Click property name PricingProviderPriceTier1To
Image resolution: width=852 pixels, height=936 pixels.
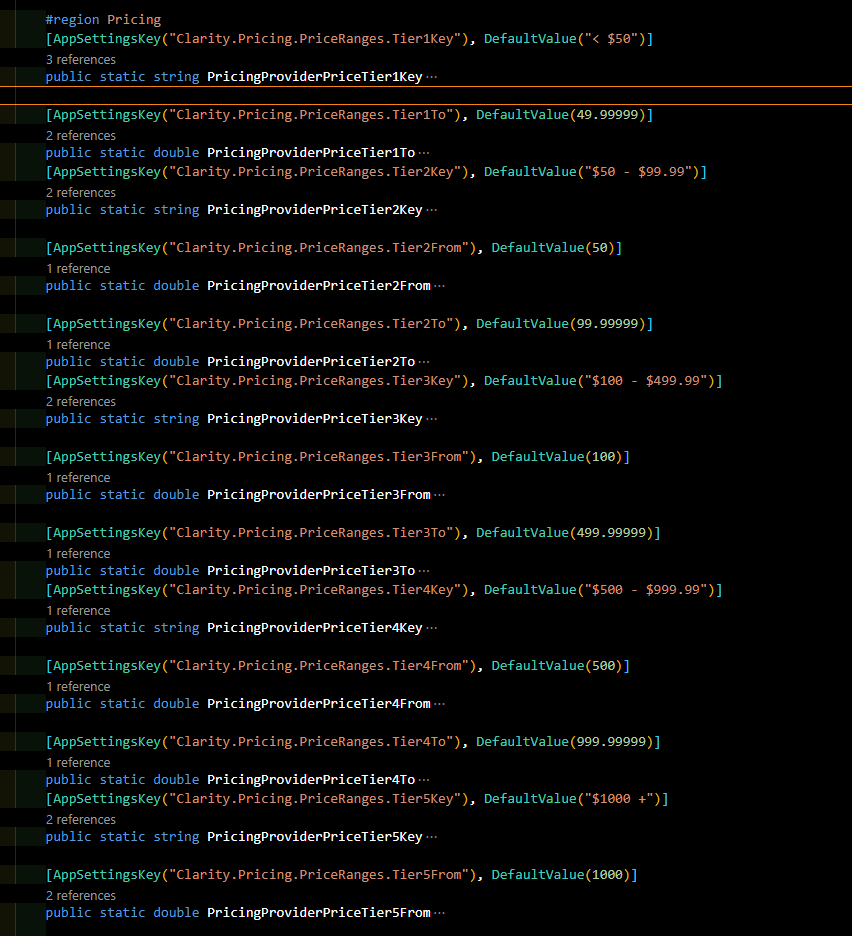point(311,153)
